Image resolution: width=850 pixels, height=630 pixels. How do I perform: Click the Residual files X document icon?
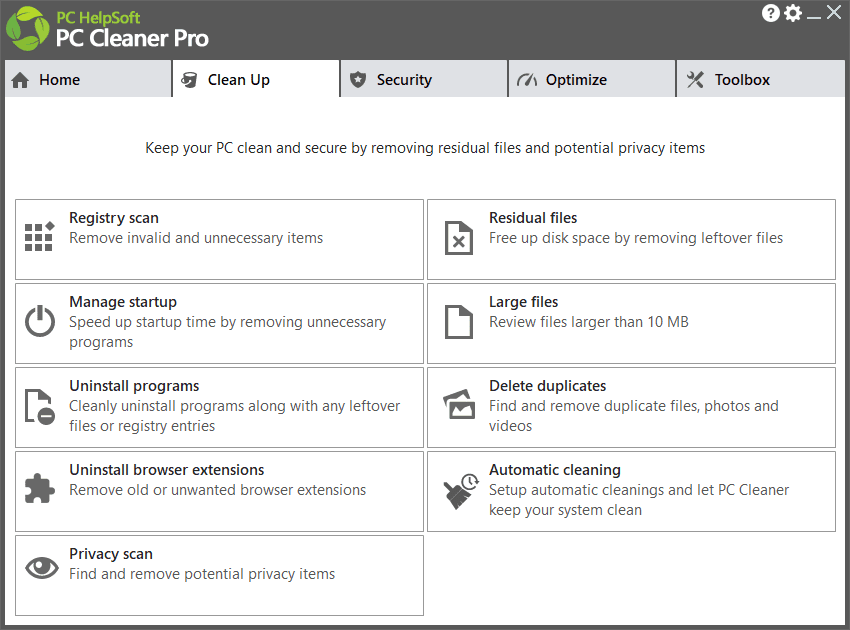[x=458, y=238]
